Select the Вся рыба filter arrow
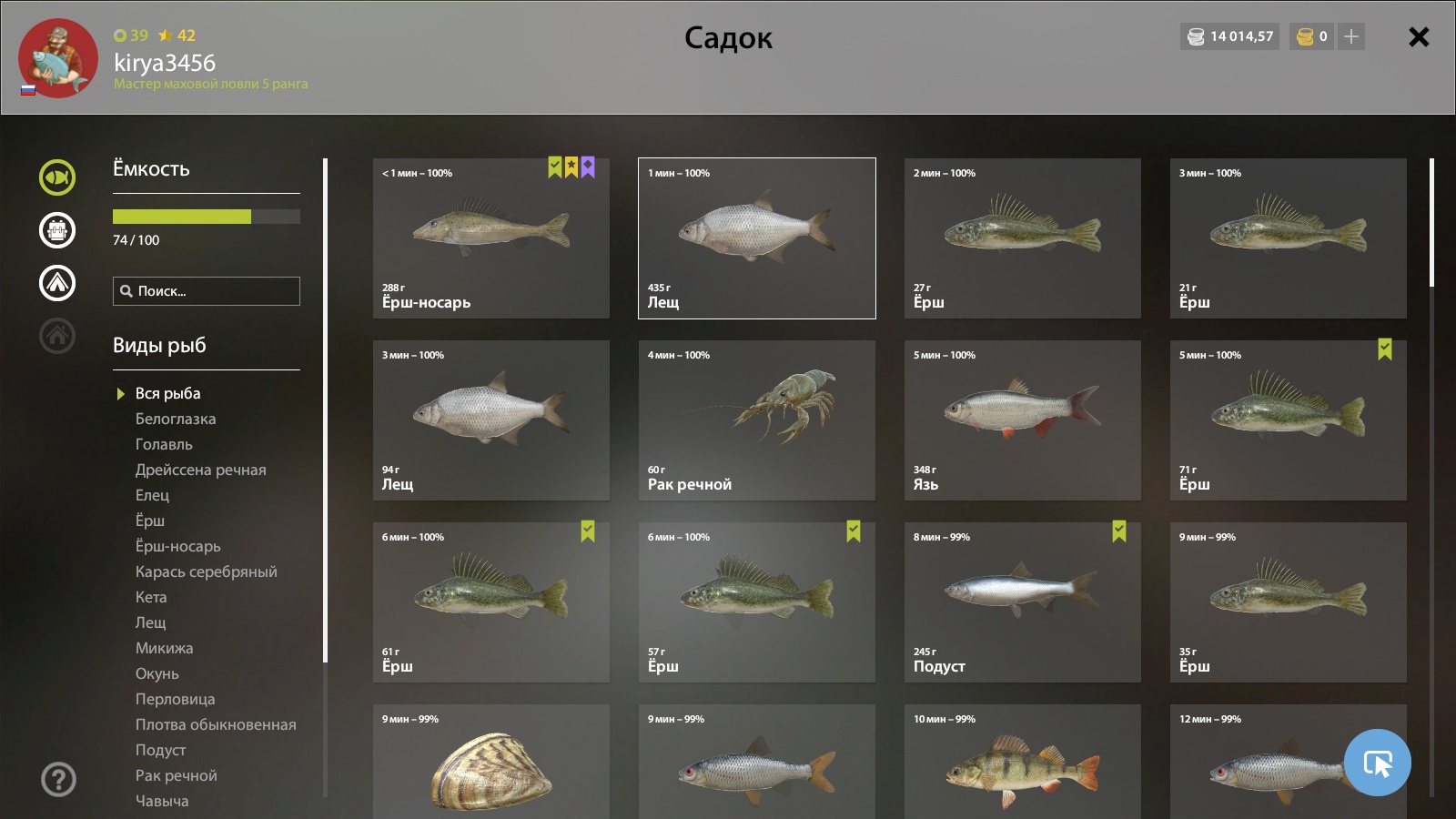The height and width of the screenshot is (819, 1456). tap(120, 394)
